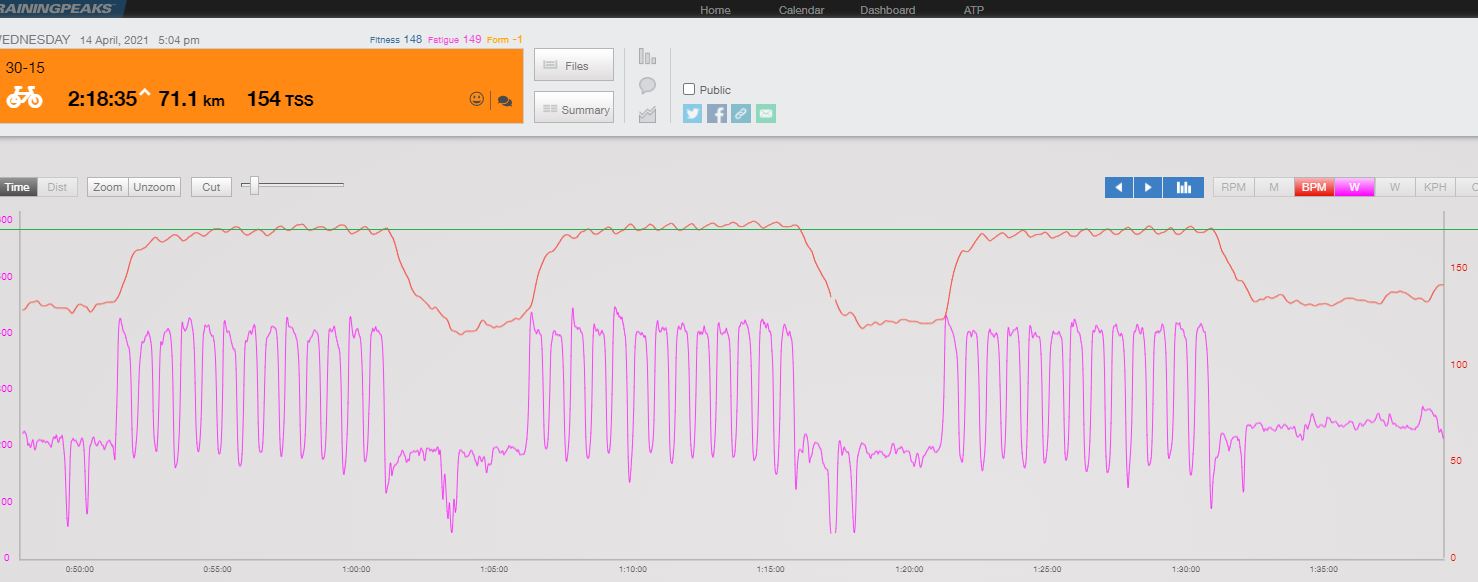The height and width of the screenshot is (582, 1478).
Task: Open the area graph icon below speech bubble
Action: (647, 114)
